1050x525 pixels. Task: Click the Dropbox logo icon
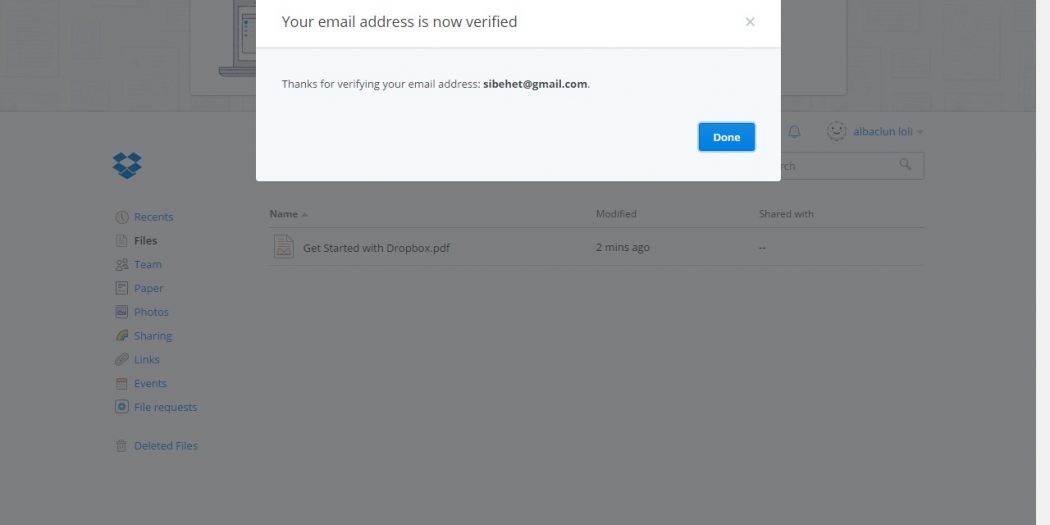tap(127, 165)
